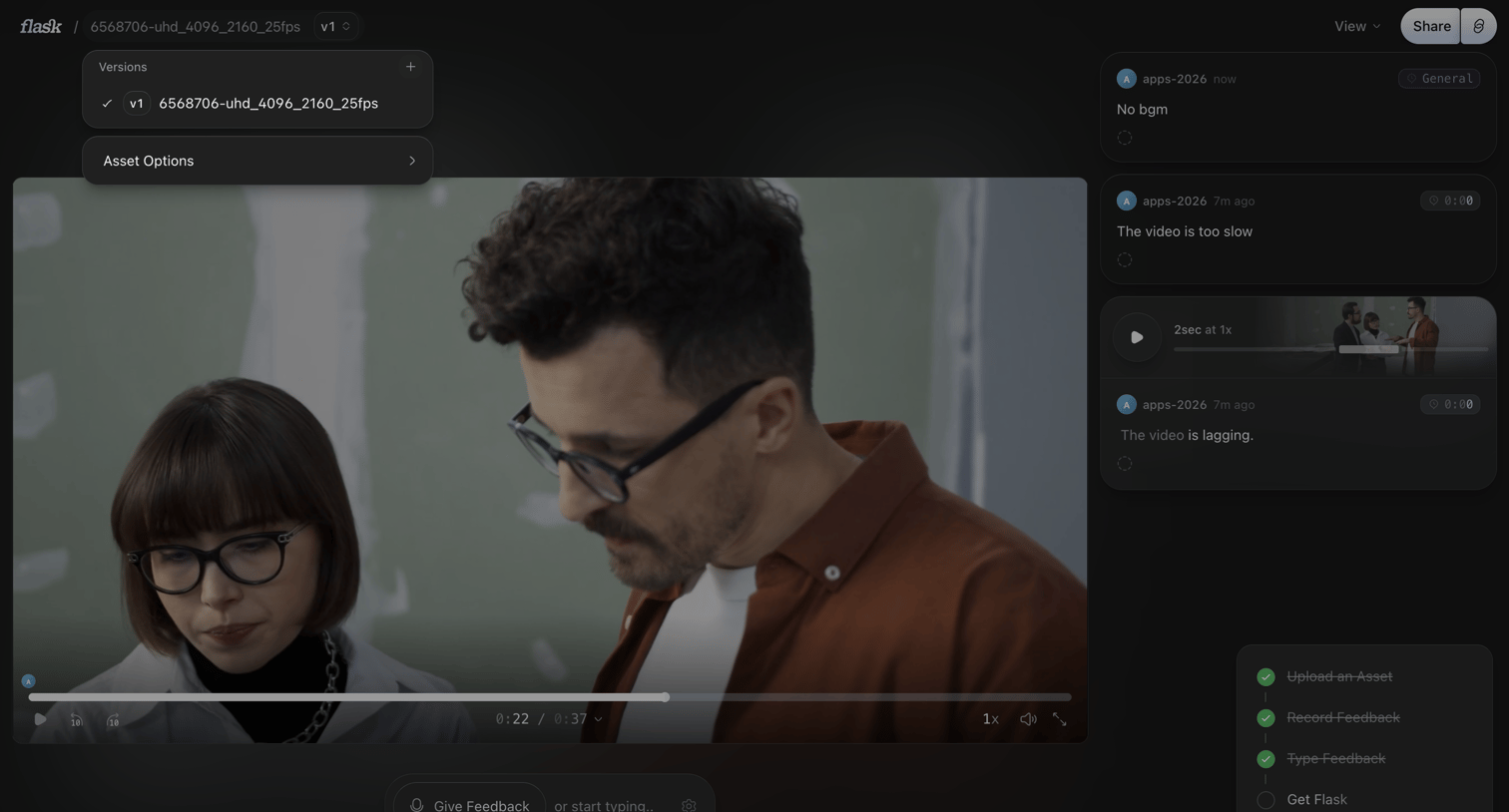Click asset name 6568706-uhd_4096_2160_25fps in breadcrumb

click(x=195, y=27)
